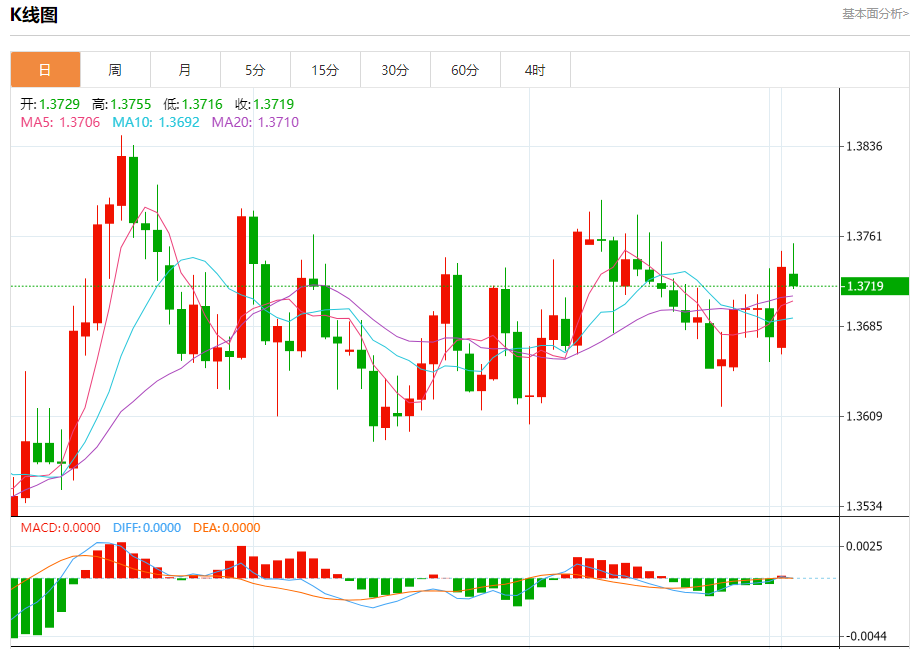
Task: Open the 4时 four-hour tab
Action: (x=535, y=70)
